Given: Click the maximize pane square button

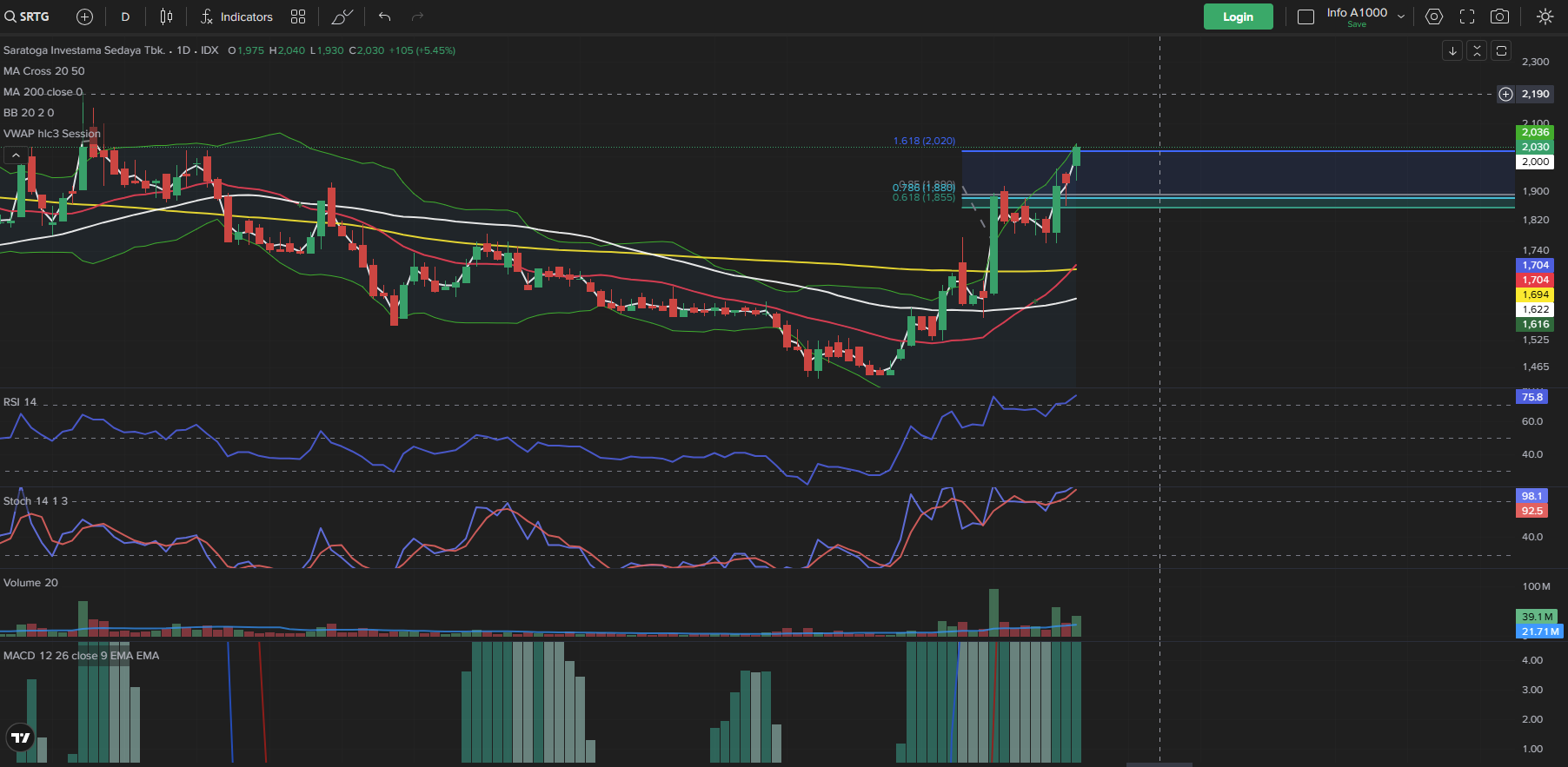Looking at the screenshot, I should point(1501,50).
